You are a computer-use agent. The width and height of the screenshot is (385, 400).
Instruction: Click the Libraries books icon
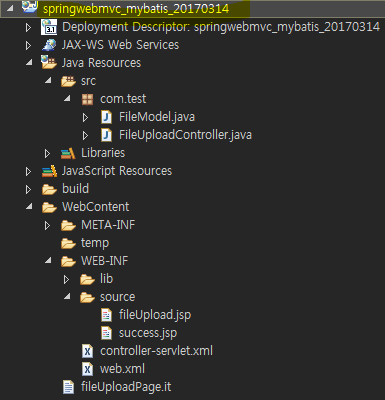[x=68, y=153]
